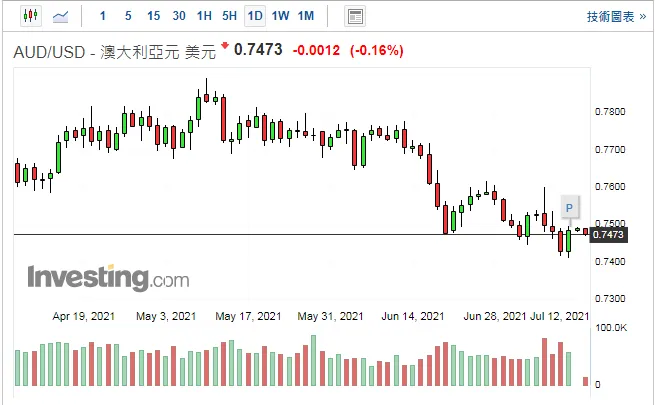Switch to the 1H timeframe
This screenshot has width=655, height=405.
pos(204,16)
